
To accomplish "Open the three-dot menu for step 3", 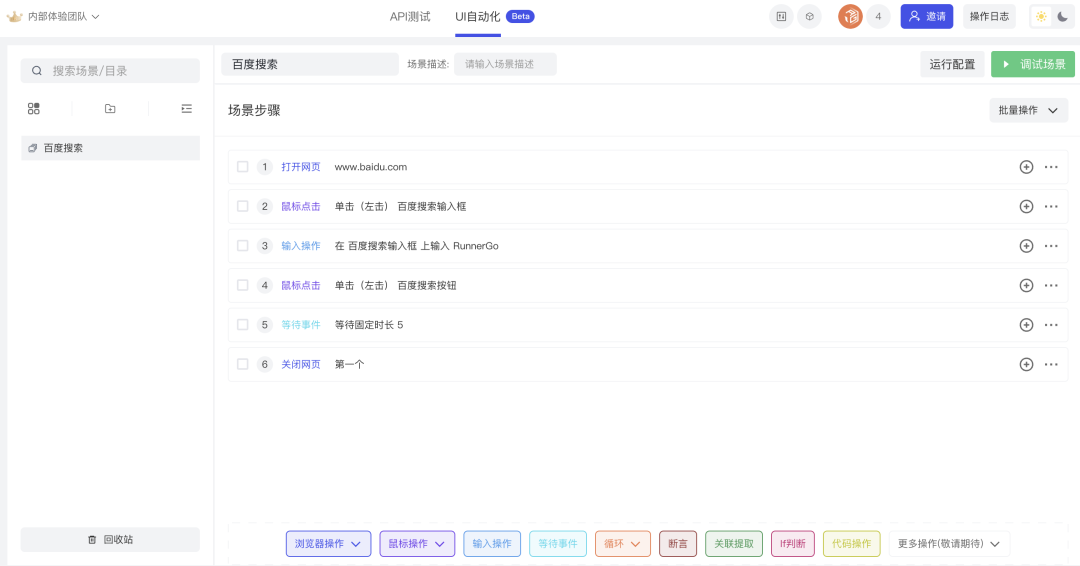I will coord(1051,246).
